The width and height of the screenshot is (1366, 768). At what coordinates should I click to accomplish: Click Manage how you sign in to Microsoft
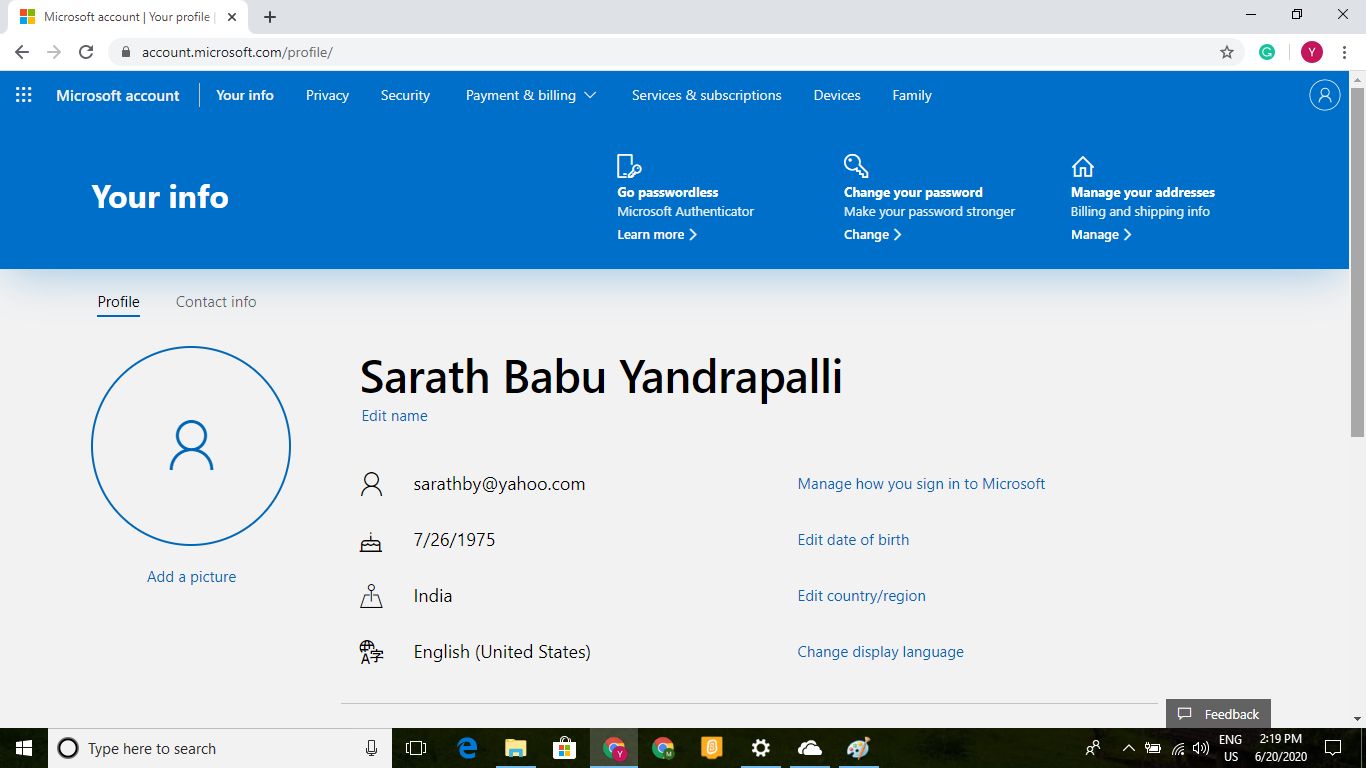coord(921,484)
